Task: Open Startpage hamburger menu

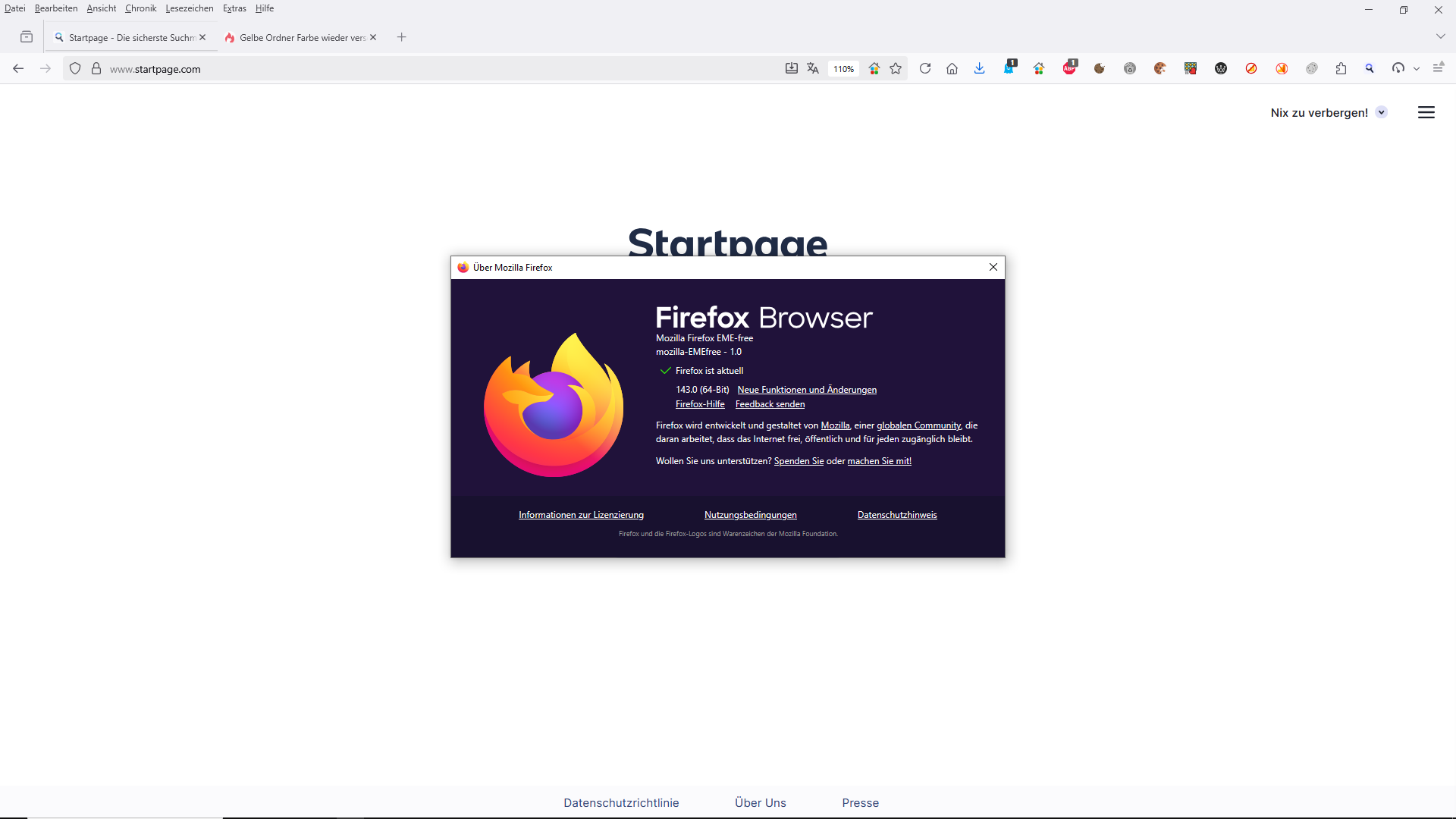Action: coord(1426,112)
